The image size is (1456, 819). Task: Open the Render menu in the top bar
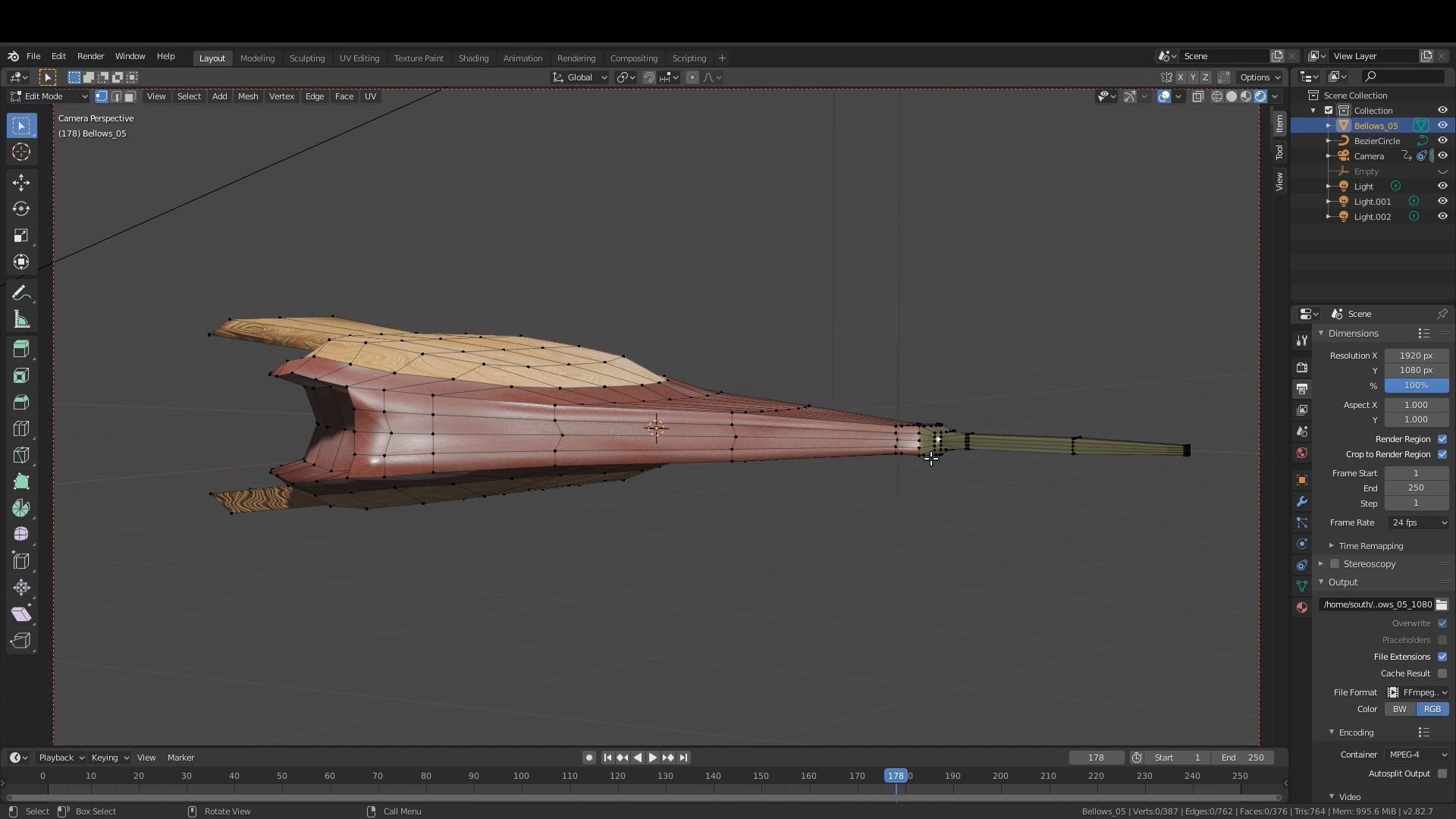[x=90, y=56]
